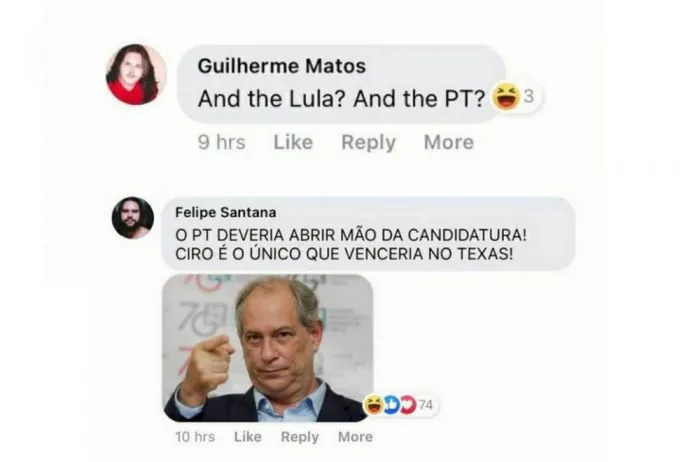Click comment text 'And the Lula? And the PT?'
Viewport: 700px width, 462px height.
tap(341, 99)
